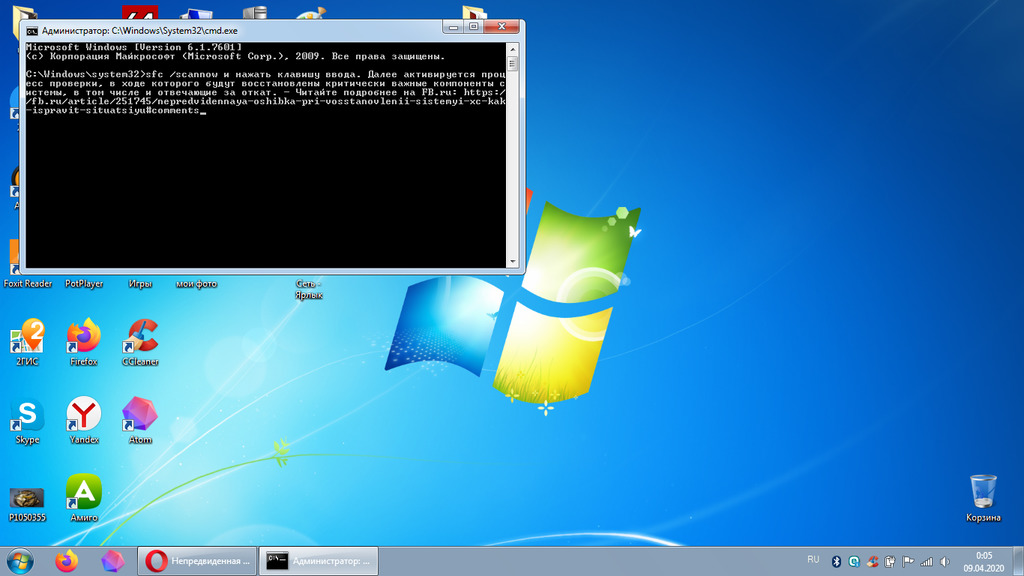Open the clock showing 0:05 and date

point(984,562)
